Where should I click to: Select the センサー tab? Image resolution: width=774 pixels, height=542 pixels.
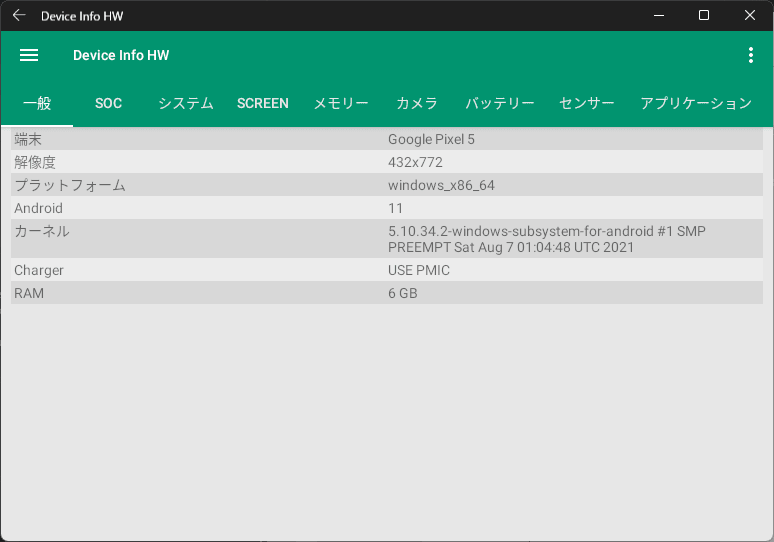[587, 103]
